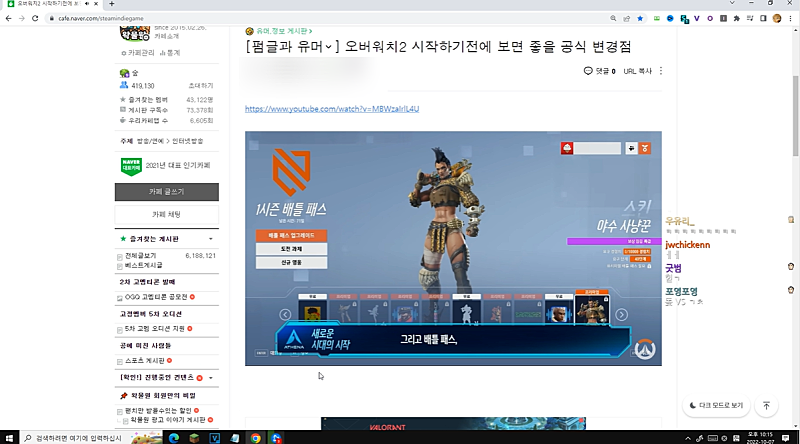Click the browser back arrow
This screenshot has height=444, width=800.
(8, 18)
